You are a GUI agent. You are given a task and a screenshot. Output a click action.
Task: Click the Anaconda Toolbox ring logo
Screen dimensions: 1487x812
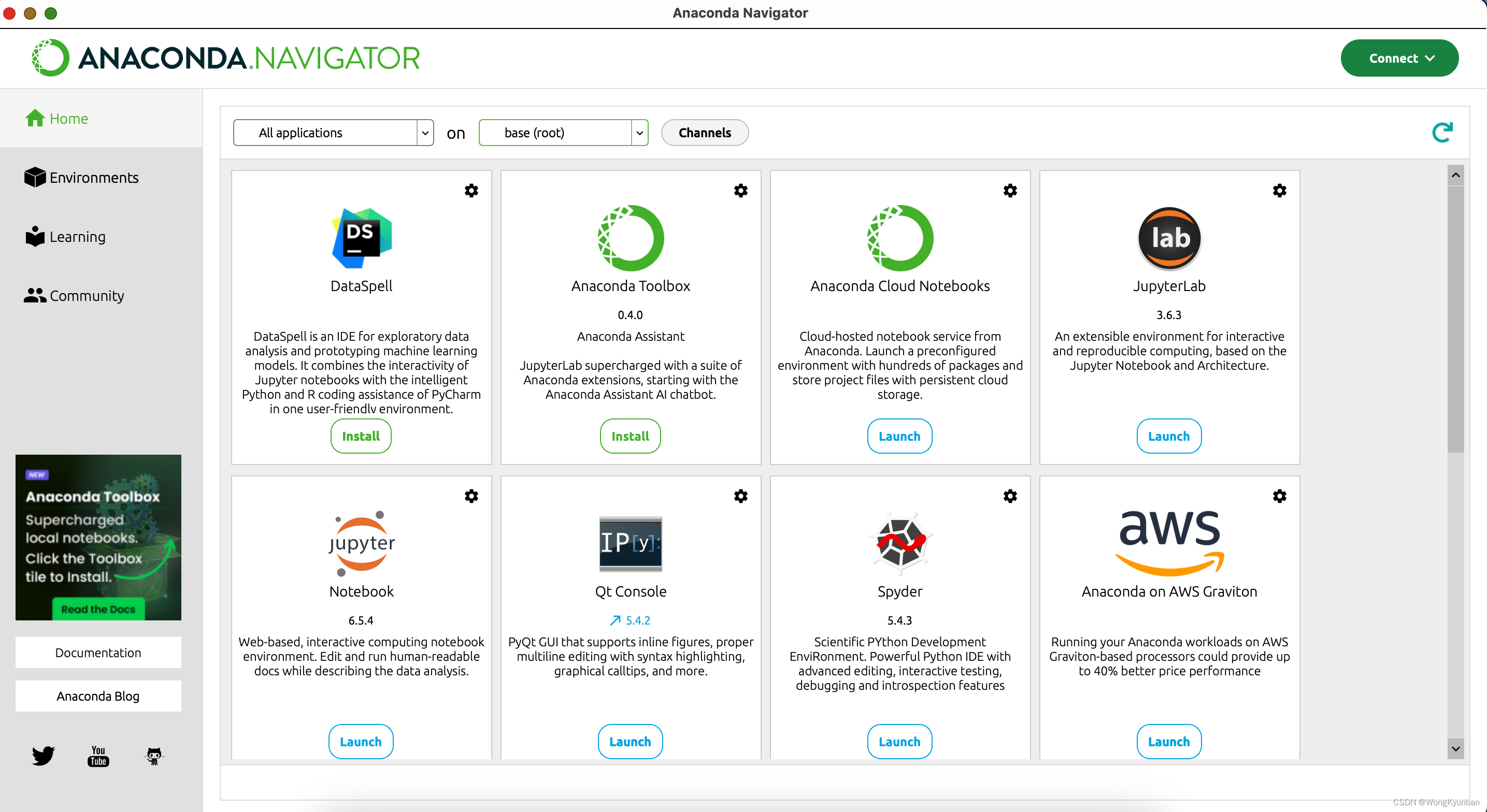[631, 238]
